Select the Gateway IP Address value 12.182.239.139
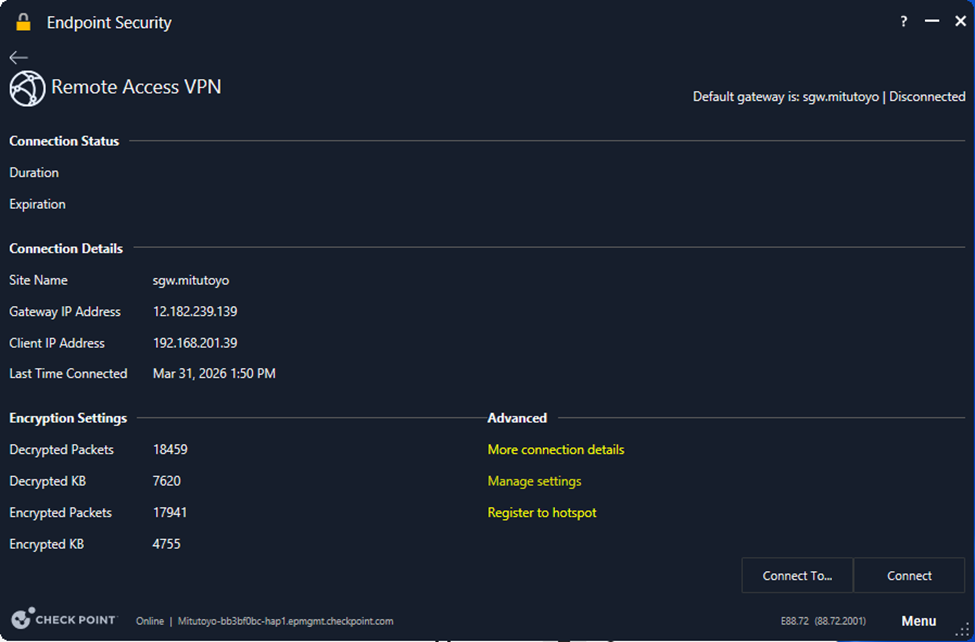Screen dimensions: 975x642 [195, 312]
